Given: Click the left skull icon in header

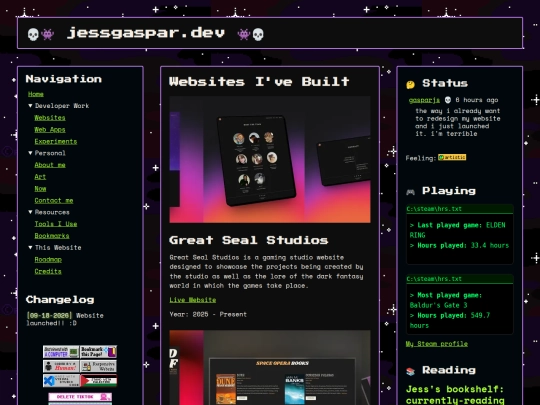Looking at the screenshot, I should [x=33, y=34].
